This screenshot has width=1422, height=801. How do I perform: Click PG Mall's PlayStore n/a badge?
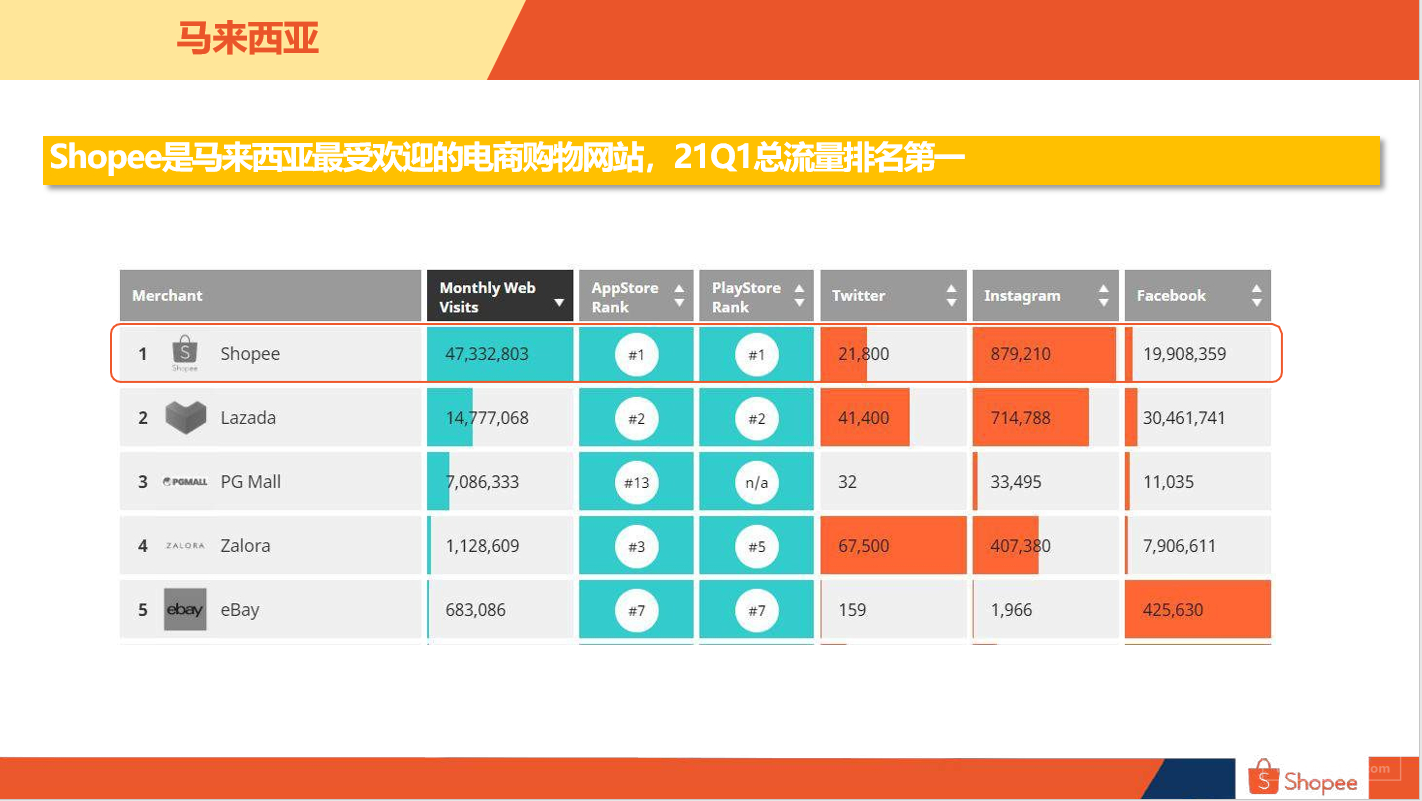tap(757, 482)
